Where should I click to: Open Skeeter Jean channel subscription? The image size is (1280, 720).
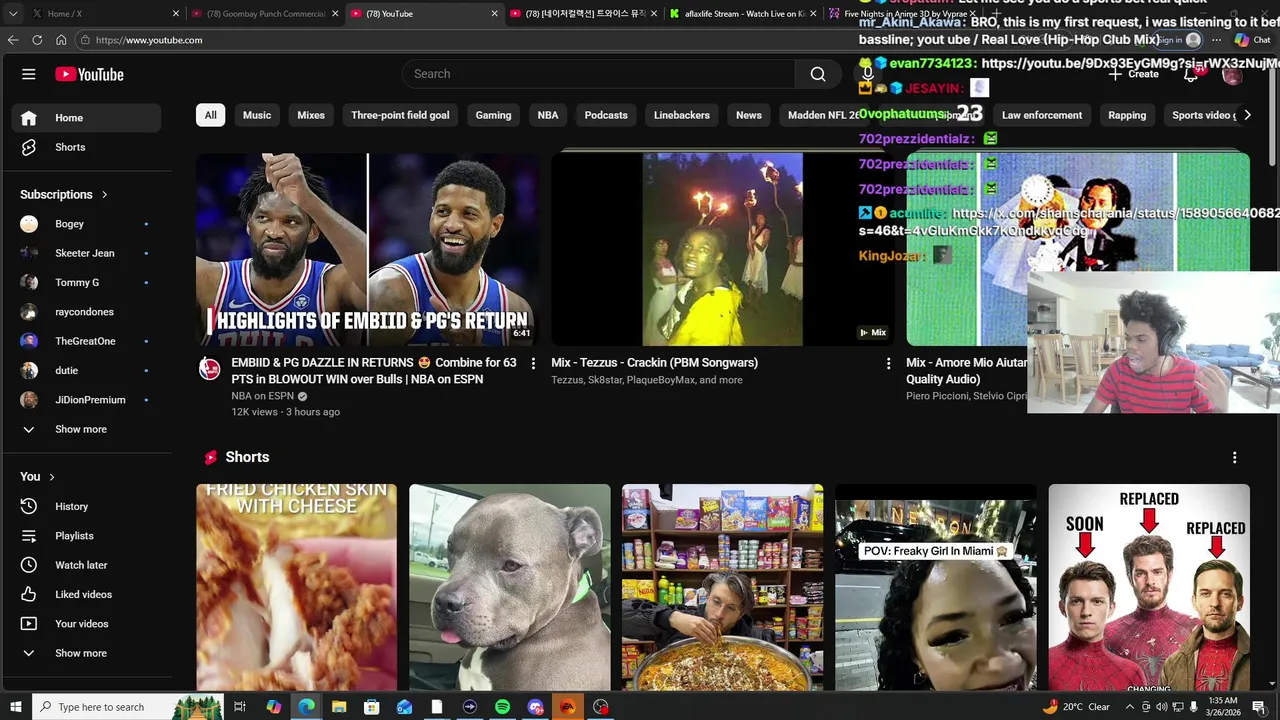click(x=86, y=253)
